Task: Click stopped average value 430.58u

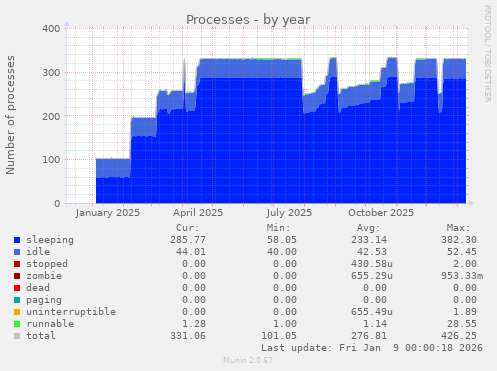Action: [x=372, y=264]
